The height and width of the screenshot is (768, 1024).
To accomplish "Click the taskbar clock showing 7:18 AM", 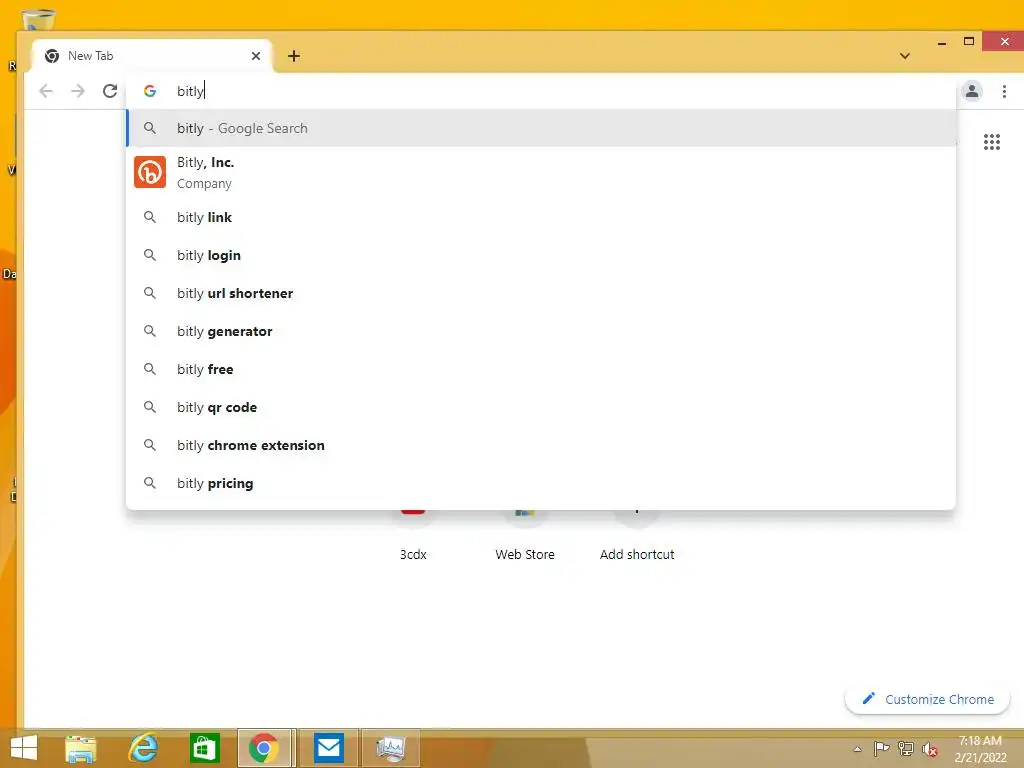I will click(x=980, y=749).
